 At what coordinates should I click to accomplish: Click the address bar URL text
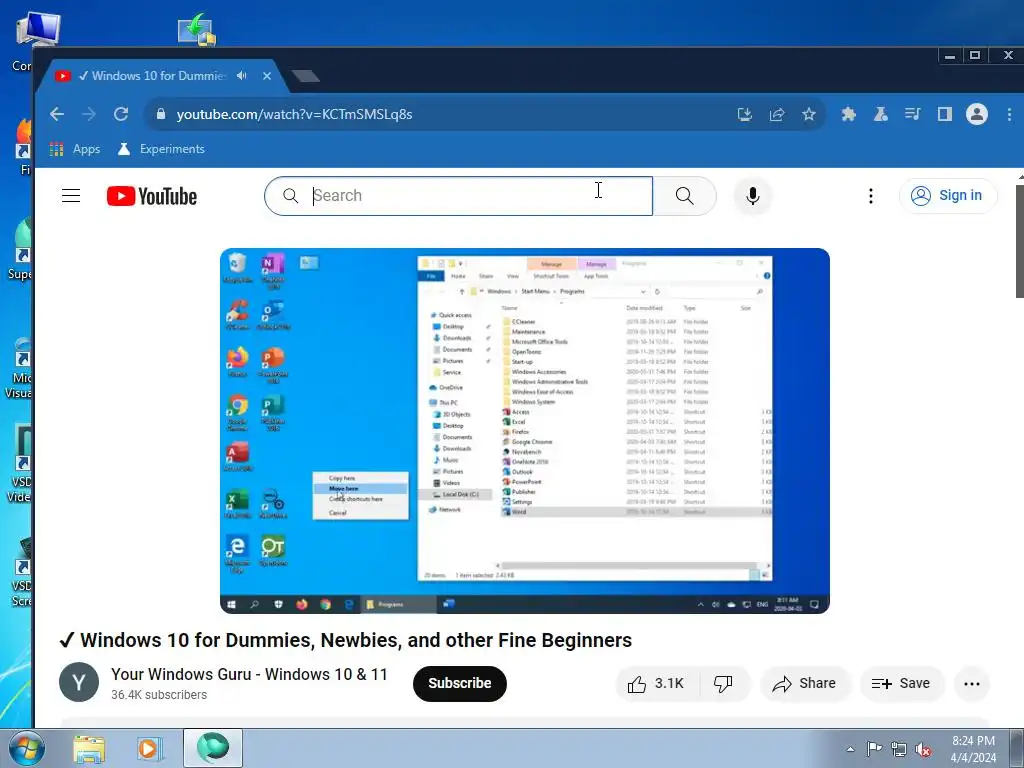click(x=294, y=114)
